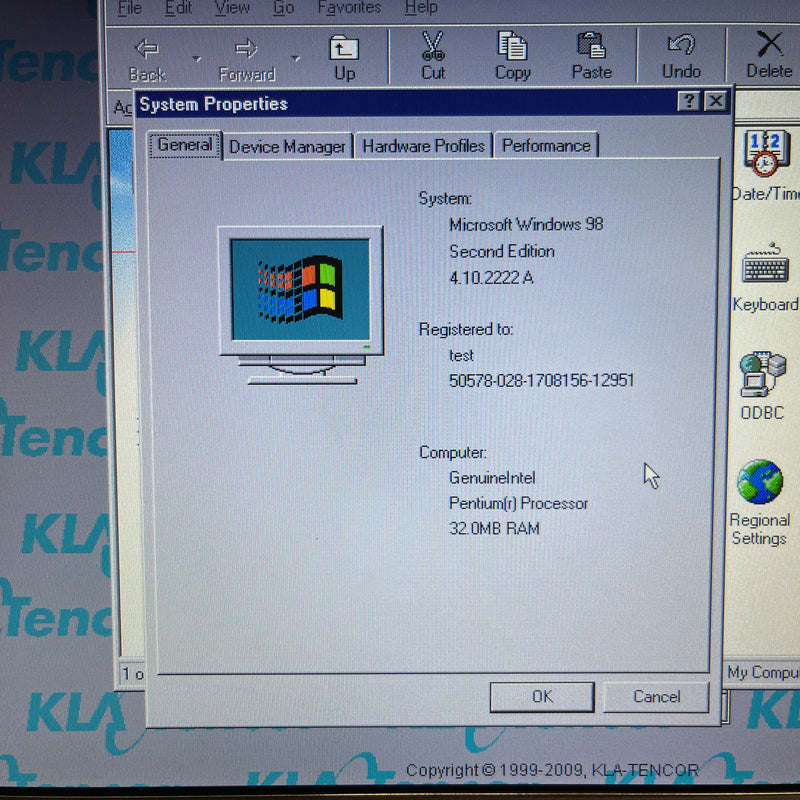Select the Regional Settings globe icon
The image size is (800, 800).
(x=760, y=484)
